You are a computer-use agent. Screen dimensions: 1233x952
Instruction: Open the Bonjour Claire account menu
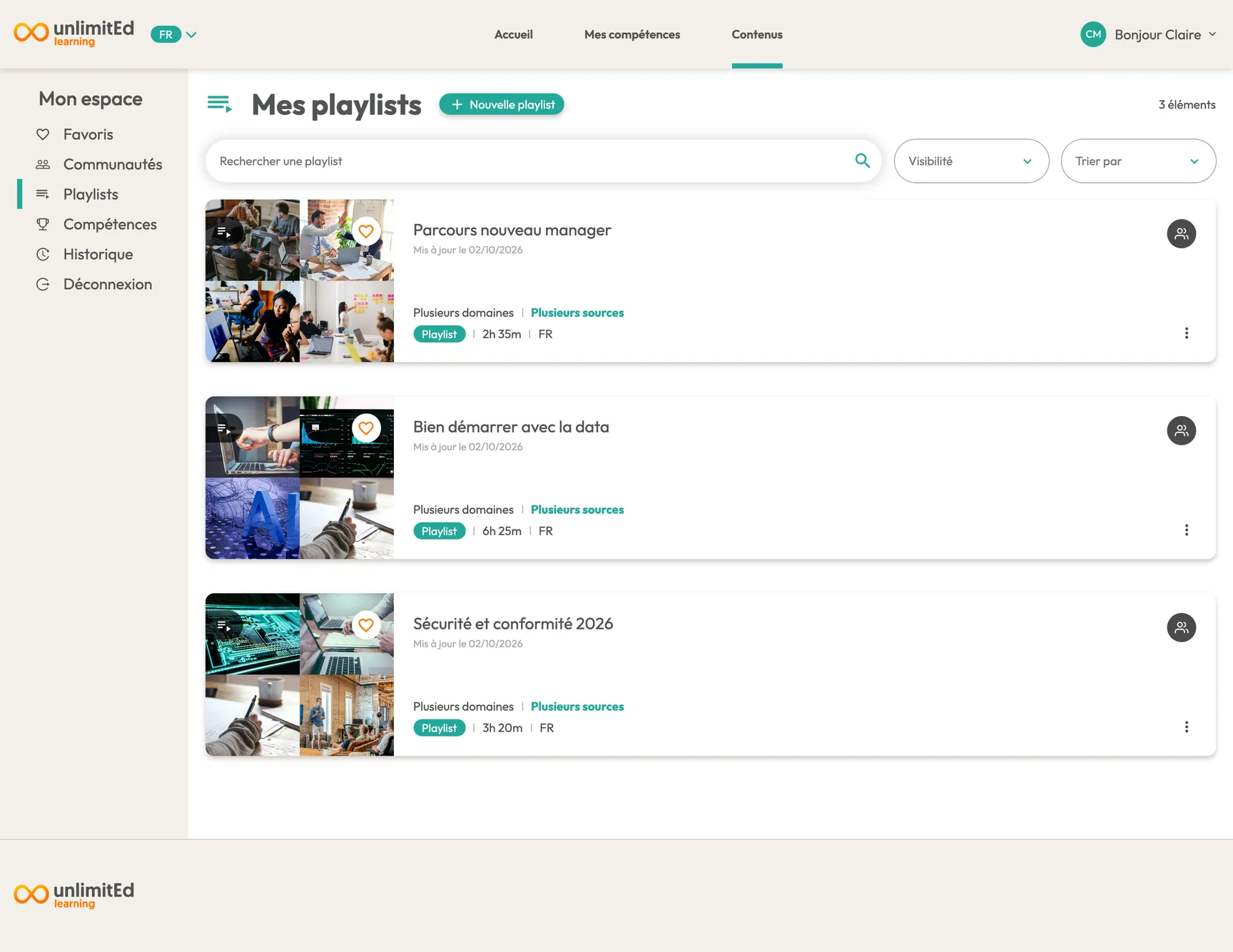1164,35
